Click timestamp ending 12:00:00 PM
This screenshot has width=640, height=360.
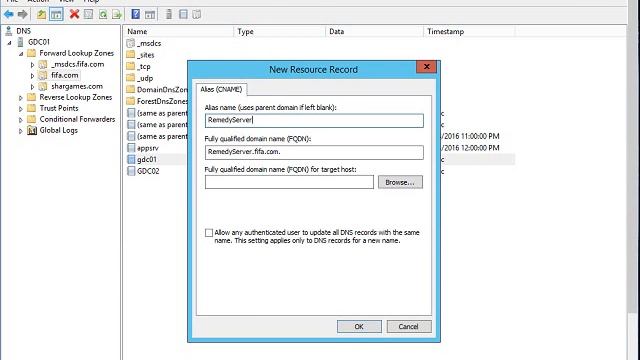470,148
